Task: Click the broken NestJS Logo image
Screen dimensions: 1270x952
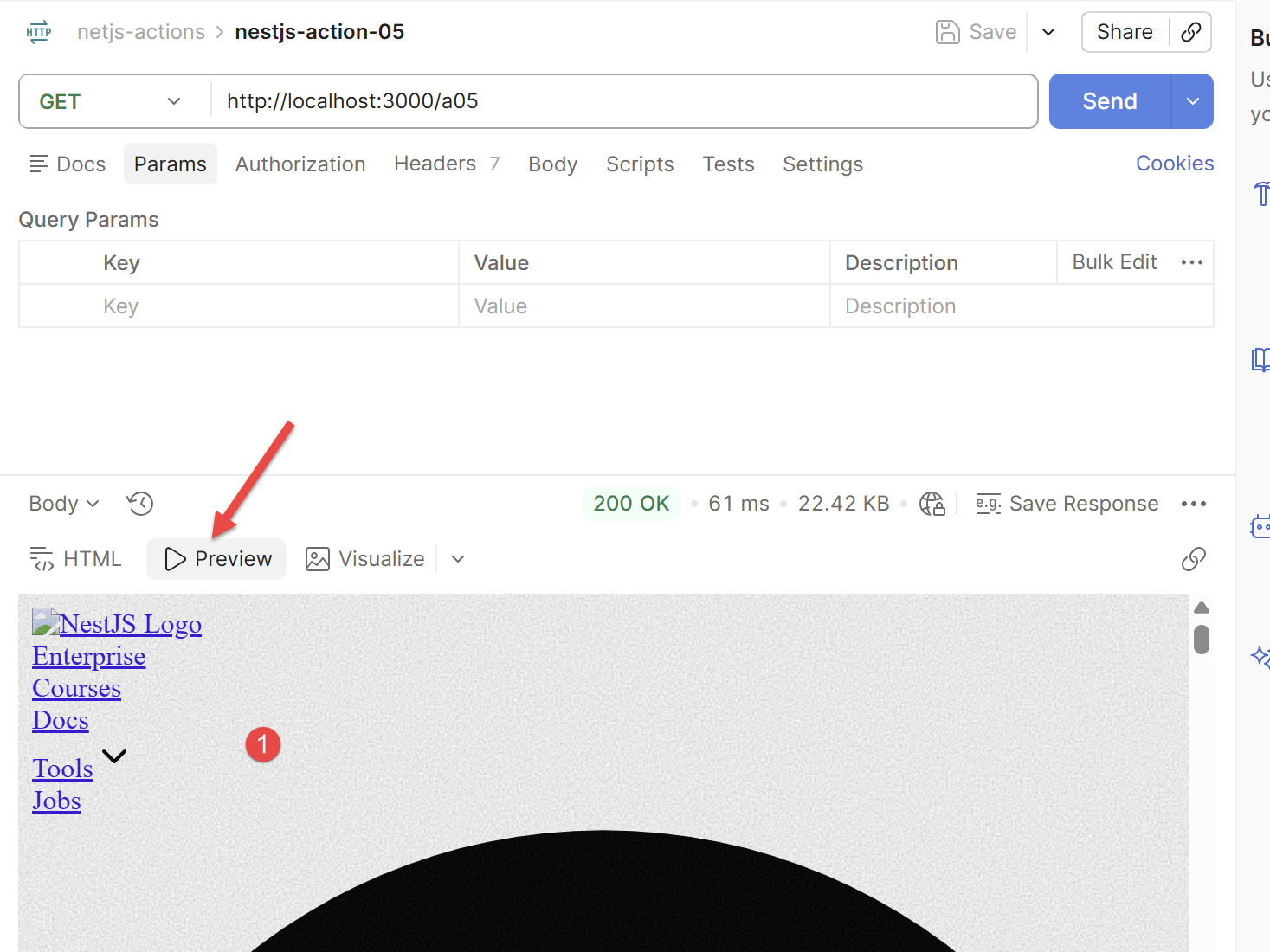Action: tap(45, 621)
